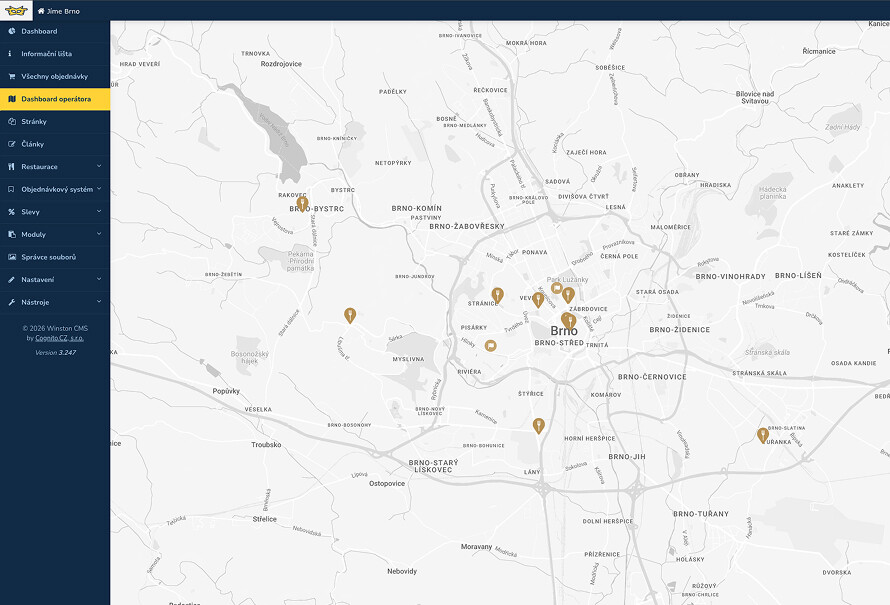Click the info icon beside Informační lišta
890x605 pixels.
(10, 53)
